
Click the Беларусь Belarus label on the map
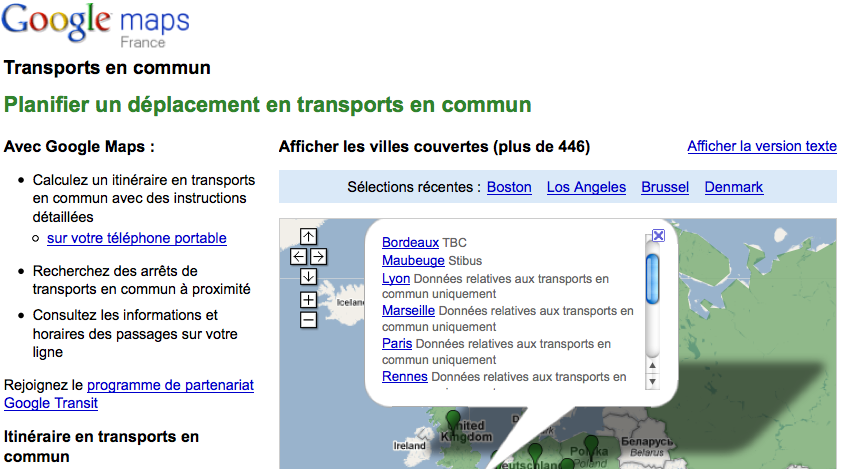pyautogui.click(x=647, y=446)
